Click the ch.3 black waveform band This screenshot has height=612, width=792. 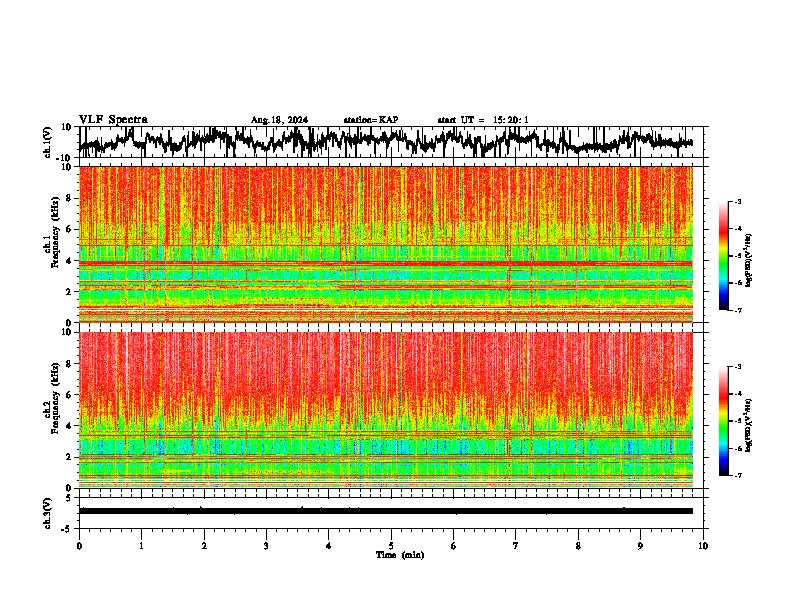click(x=386, y=511)
